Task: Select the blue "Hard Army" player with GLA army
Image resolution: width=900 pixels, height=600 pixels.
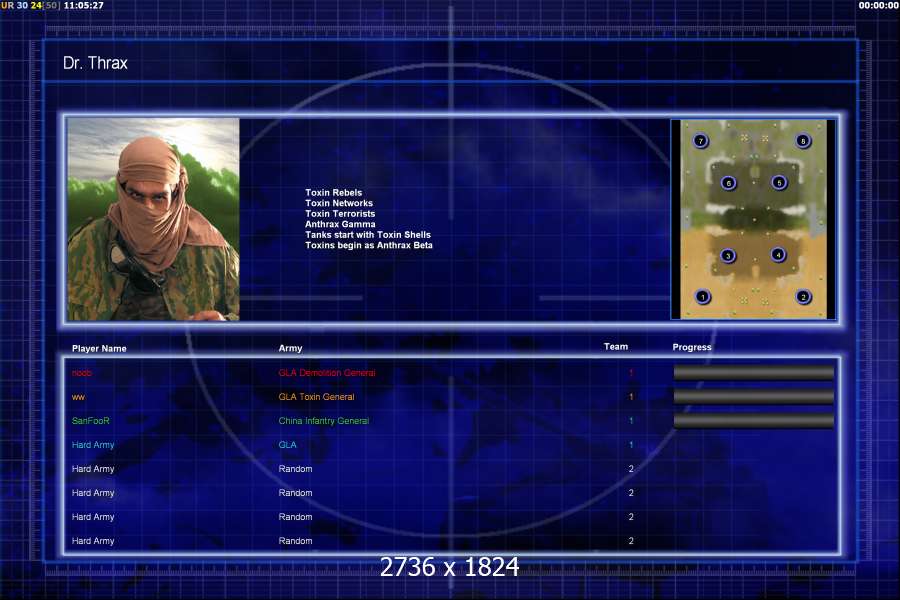Action: 93,445
